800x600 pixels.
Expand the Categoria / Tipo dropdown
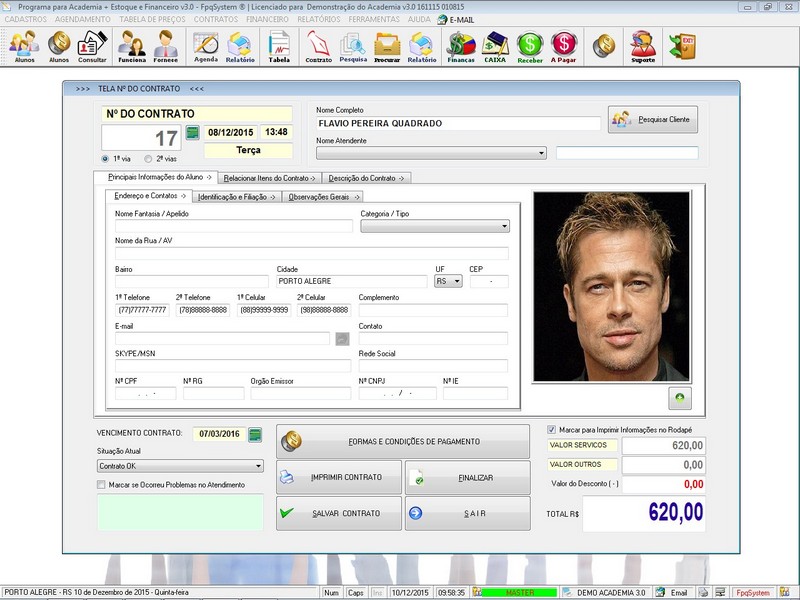point(504,226)
